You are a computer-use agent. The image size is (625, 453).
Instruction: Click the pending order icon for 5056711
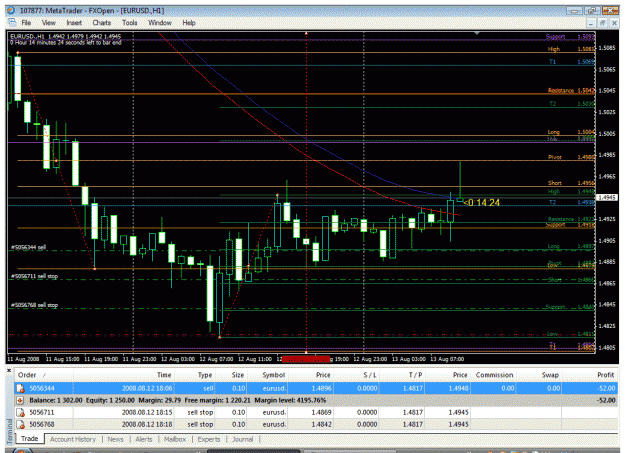(20, 412)
